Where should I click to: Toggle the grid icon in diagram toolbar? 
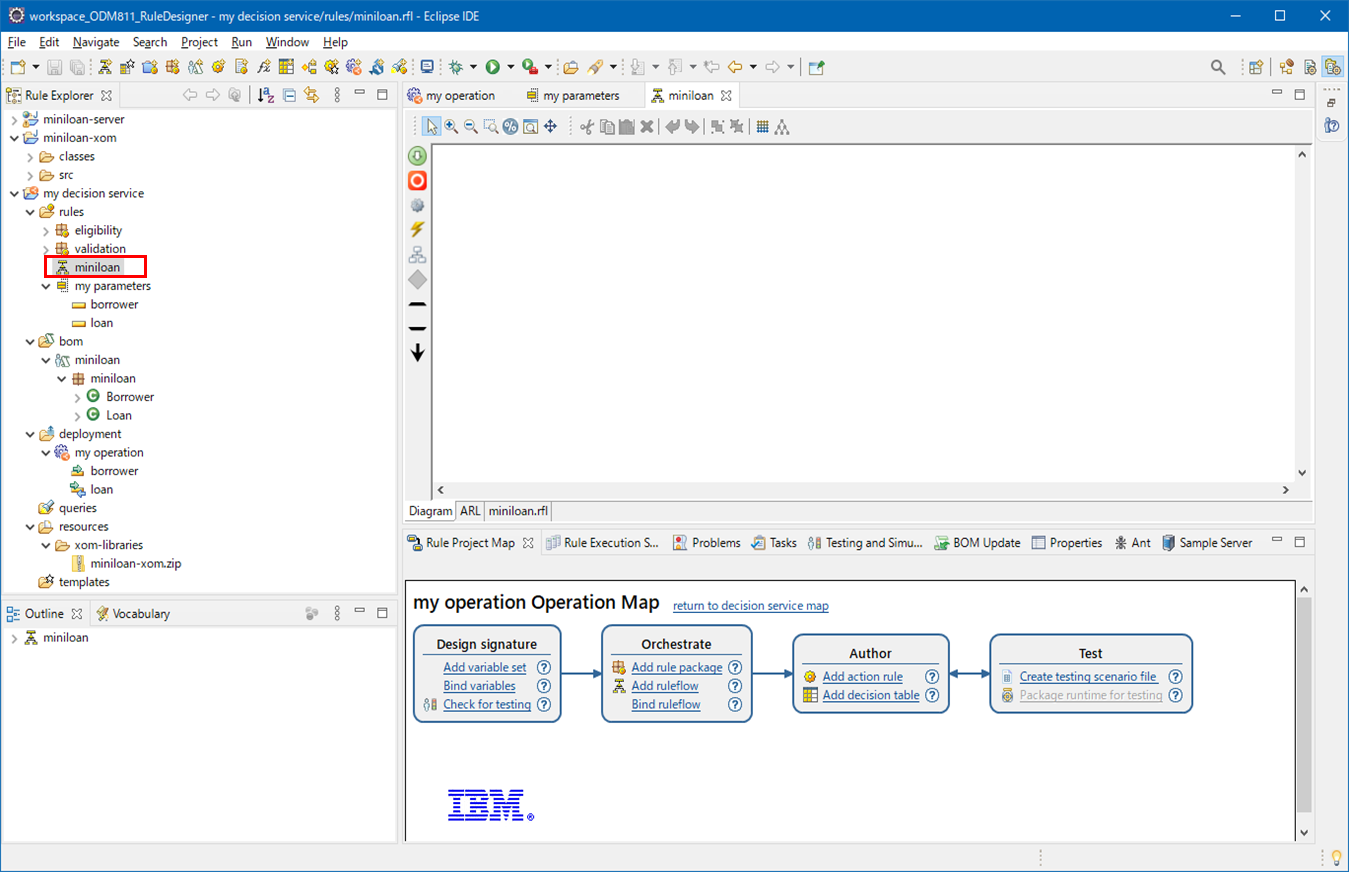[762, 126]
